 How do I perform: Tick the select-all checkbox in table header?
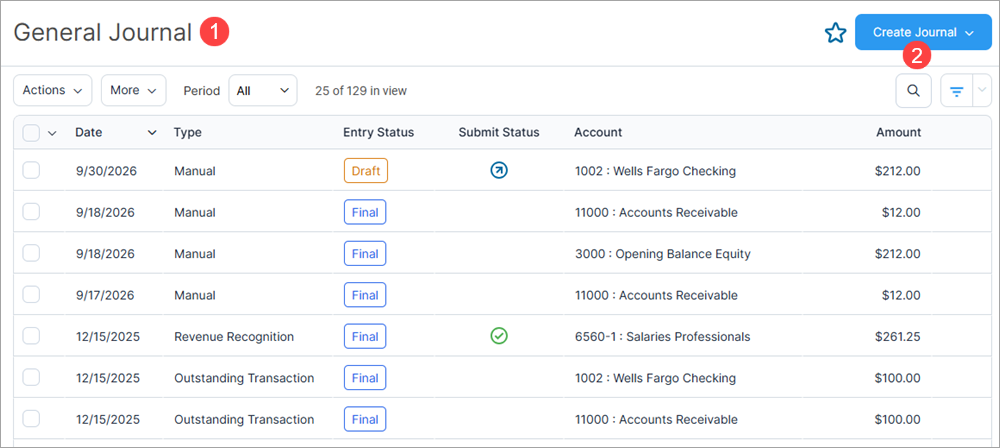tap(31, 133)
